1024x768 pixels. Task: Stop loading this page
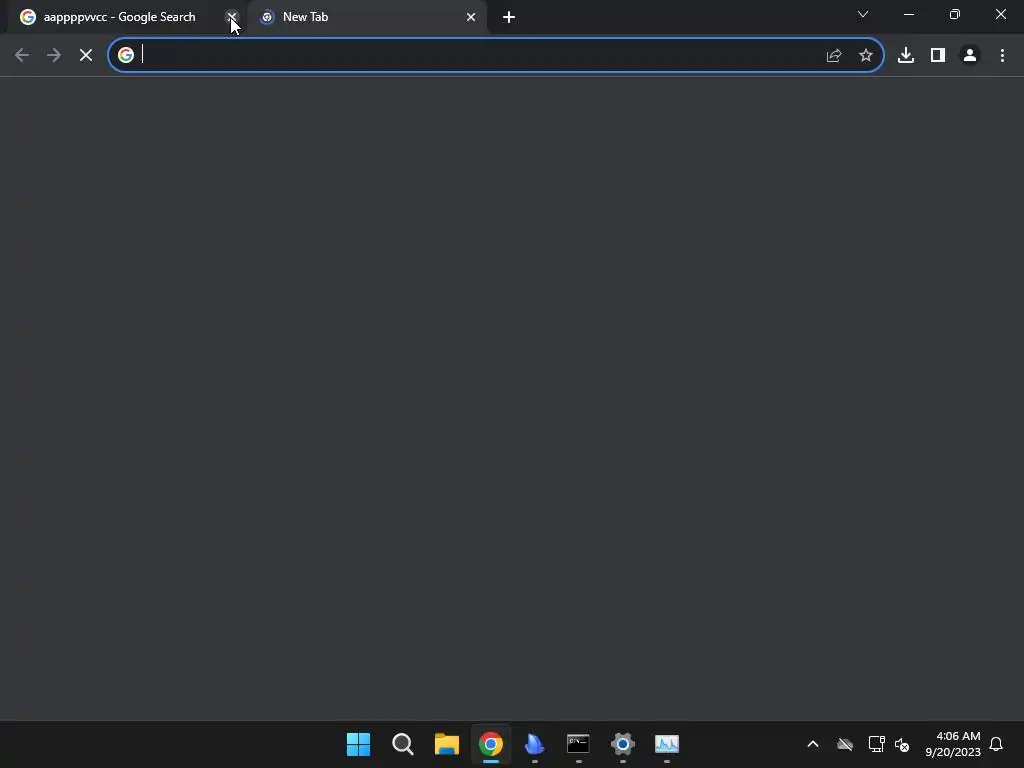point(86,55)
